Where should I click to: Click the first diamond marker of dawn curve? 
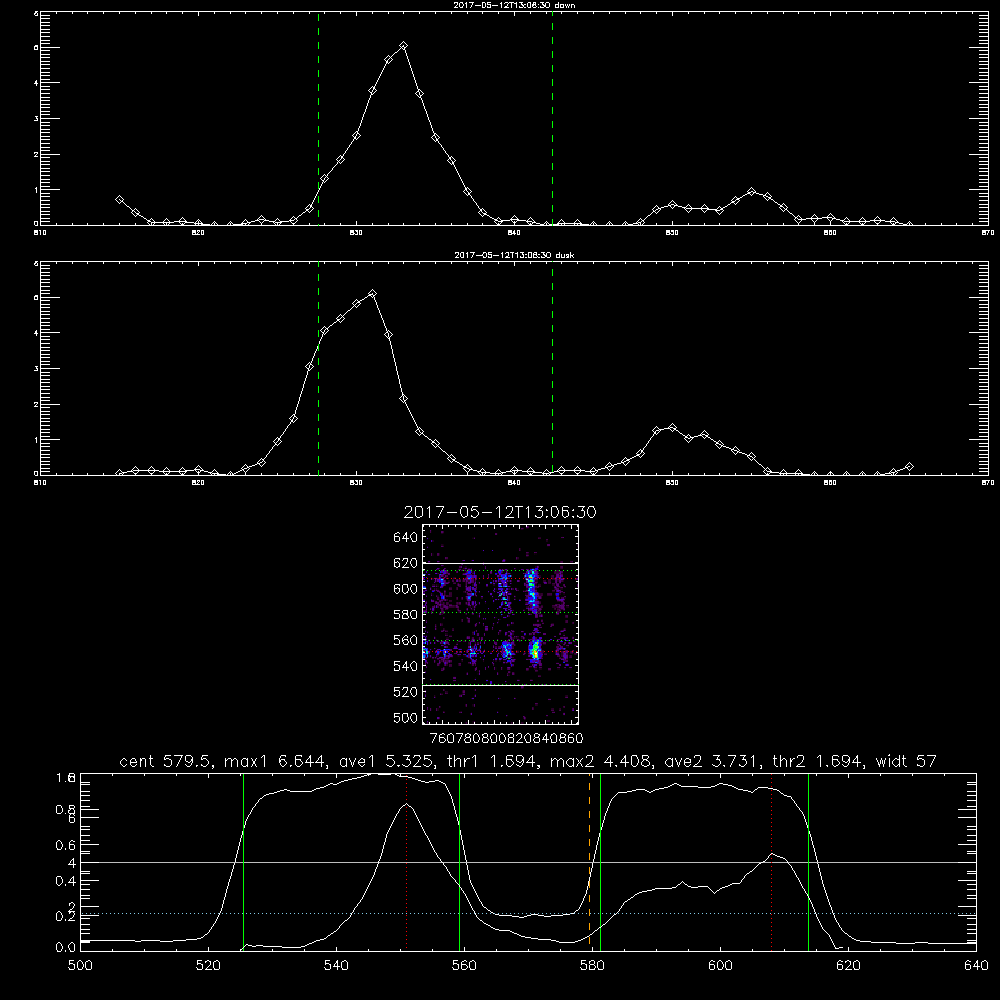click(119, 200)
